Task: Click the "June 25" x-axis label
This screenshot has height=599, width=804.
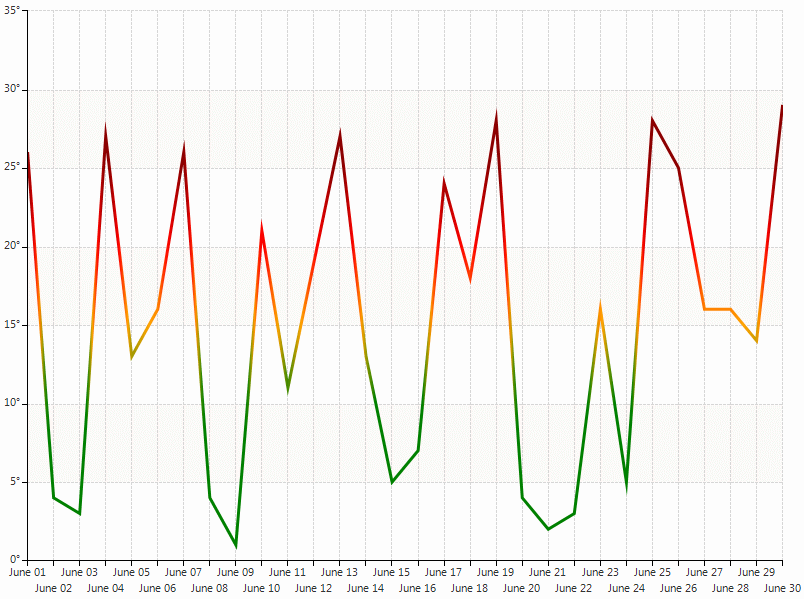Action: (652, 572)
